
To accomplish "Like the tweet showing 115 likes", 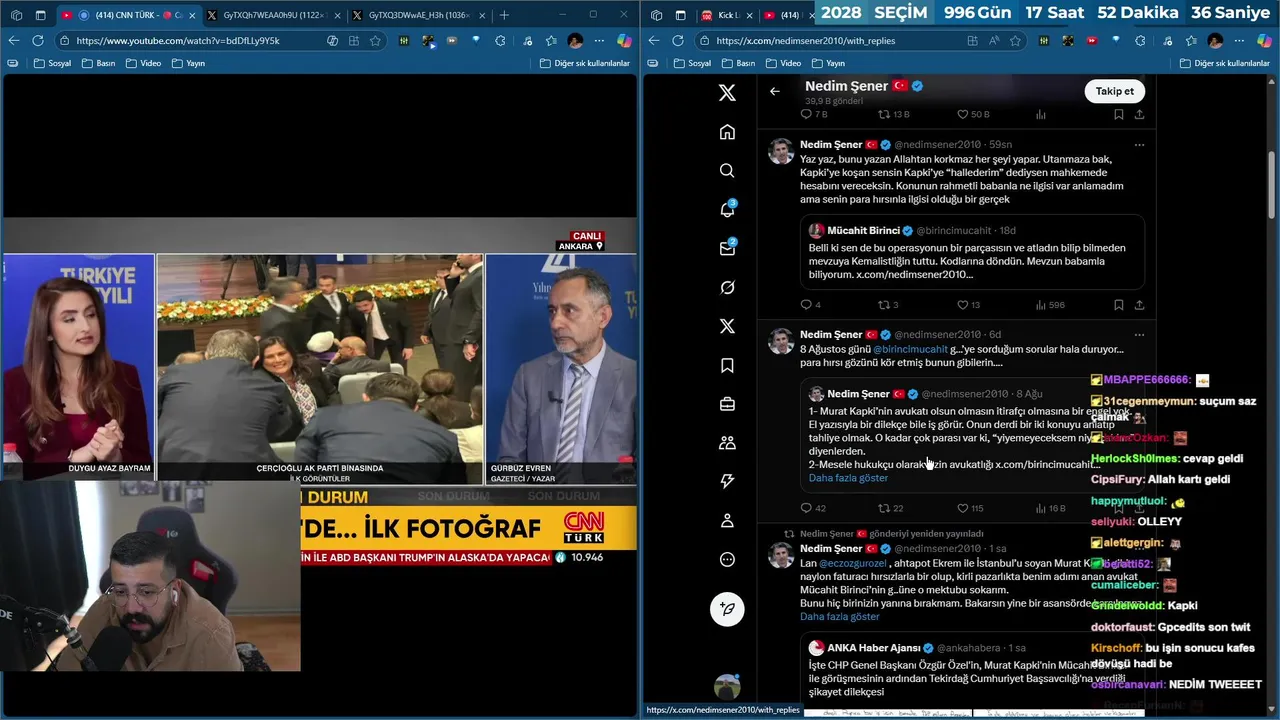I will (x=970, y=508).
